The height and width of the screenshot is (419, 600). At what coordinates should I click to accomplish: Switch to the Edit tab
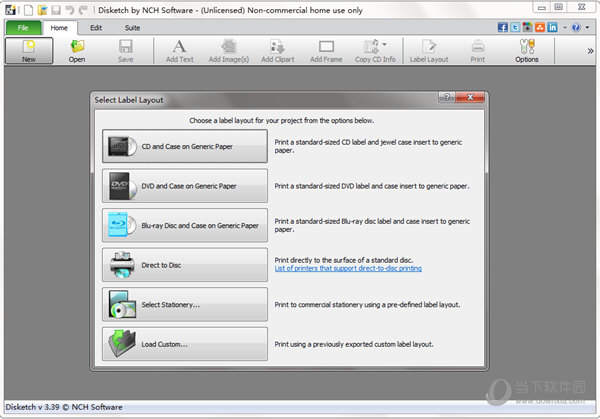click(x=96, y=28)
